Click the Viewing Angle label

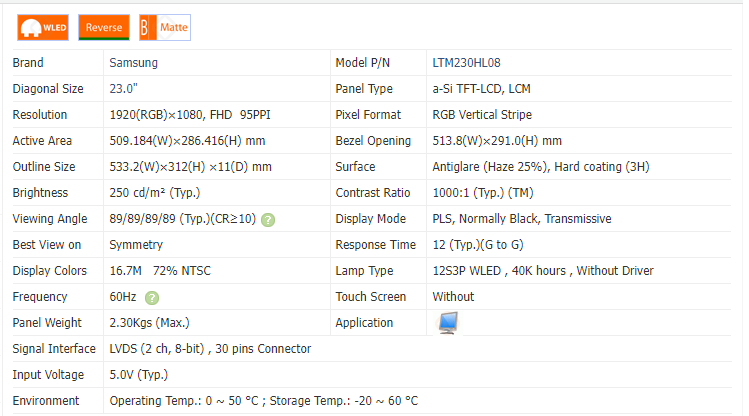point(50,219)
